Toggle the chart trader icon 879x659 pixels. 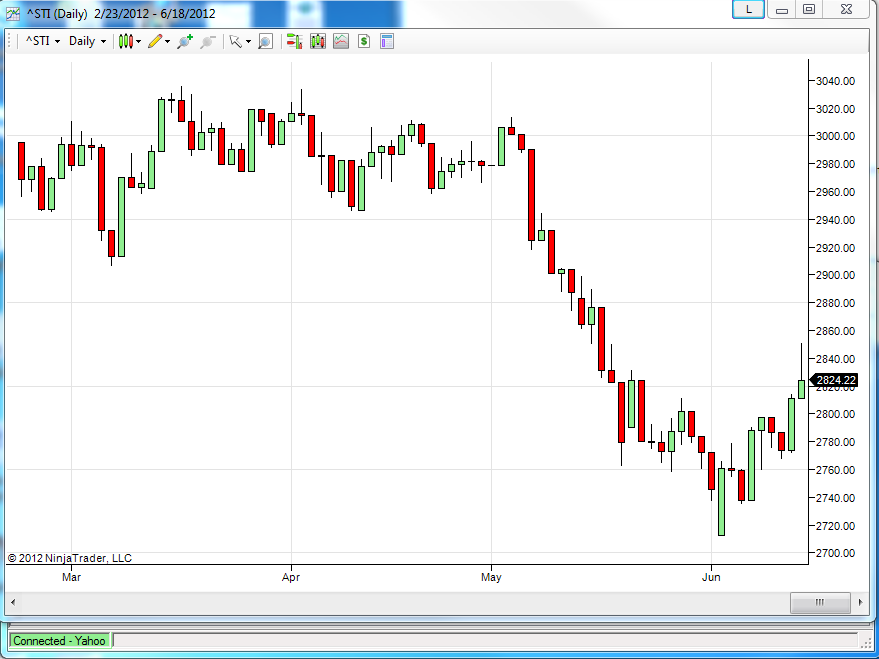click(x=294, y=41)
